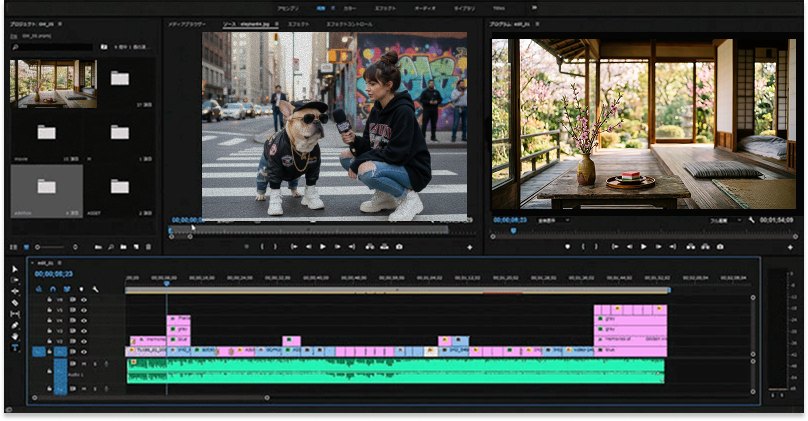Switch to カラー workspace
The height and width of the screenshot is (421, 808).
pyautogui.click(x=349, y=8)
